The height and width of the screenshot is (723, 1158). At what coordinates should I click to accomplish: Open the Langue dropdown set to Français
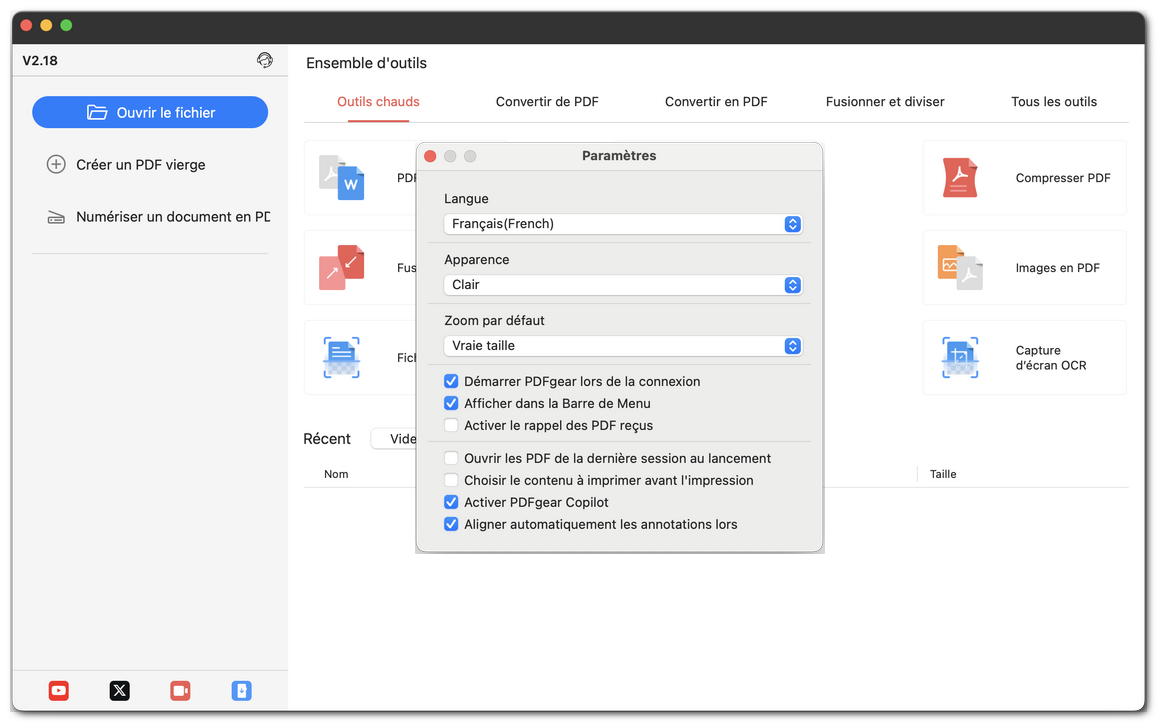(622, 224)
